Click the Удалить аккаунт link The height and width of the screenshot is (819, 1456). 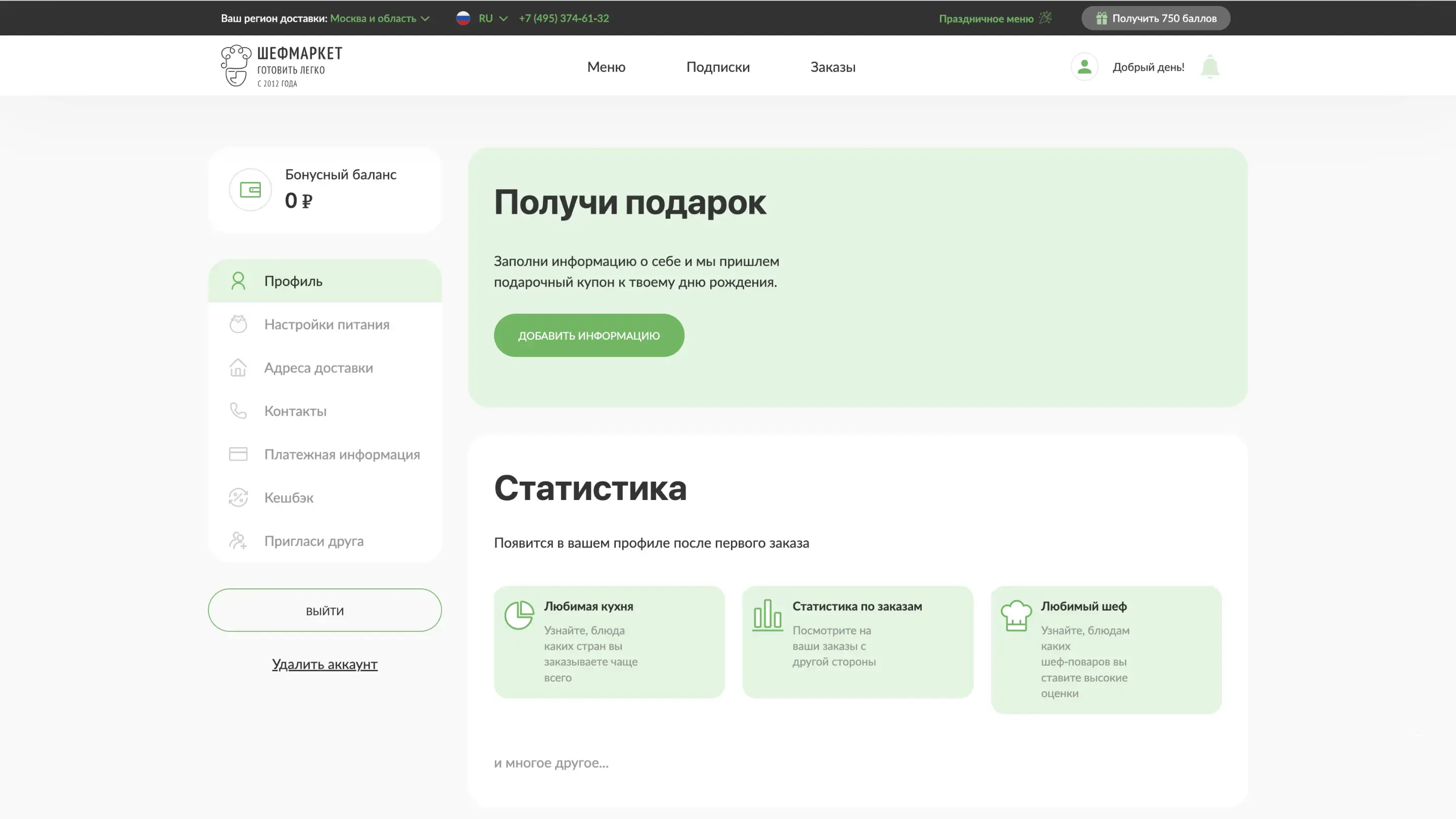point(325,664)
